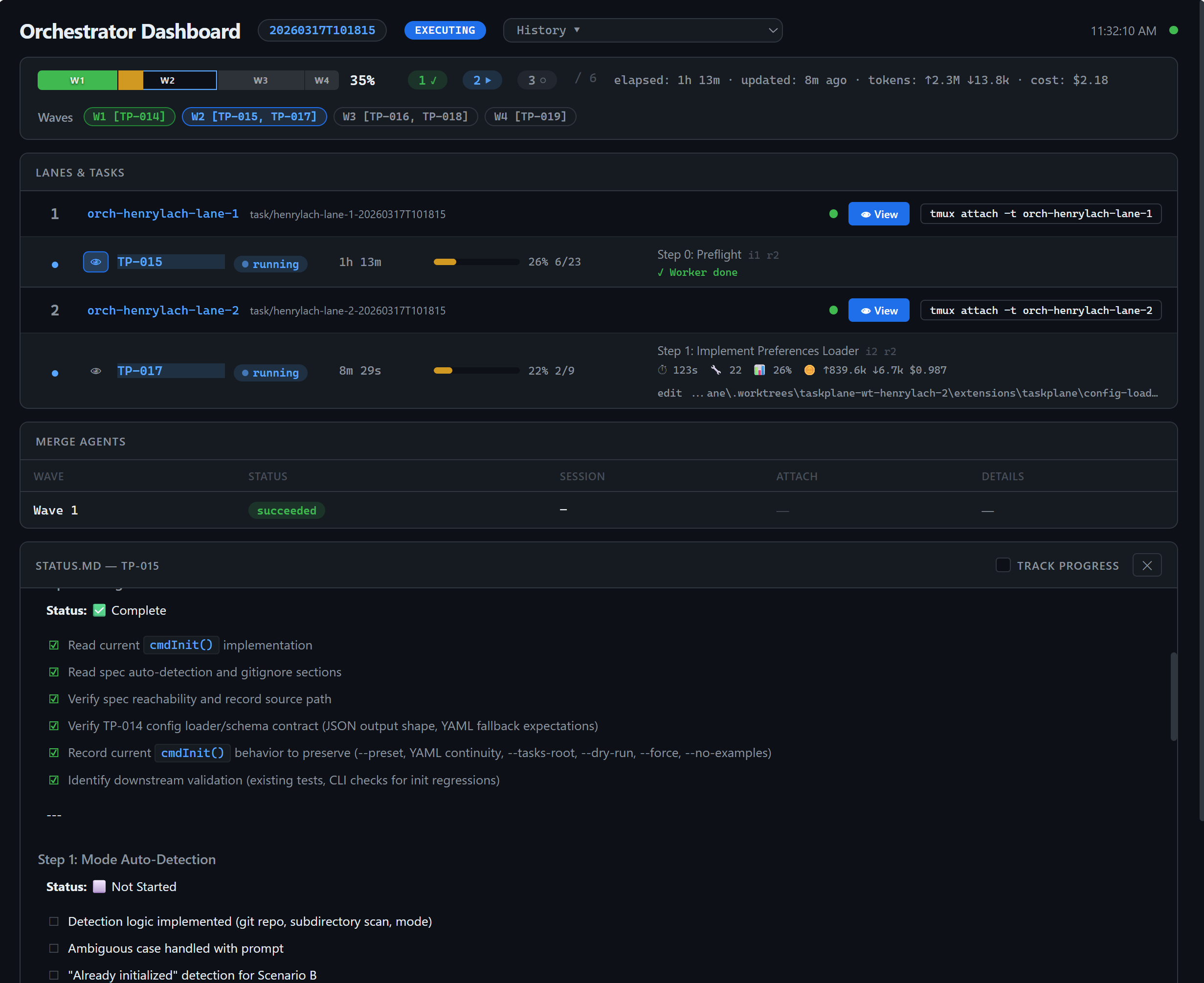
Task: Open the History dropdown
Action: (644, 30)
